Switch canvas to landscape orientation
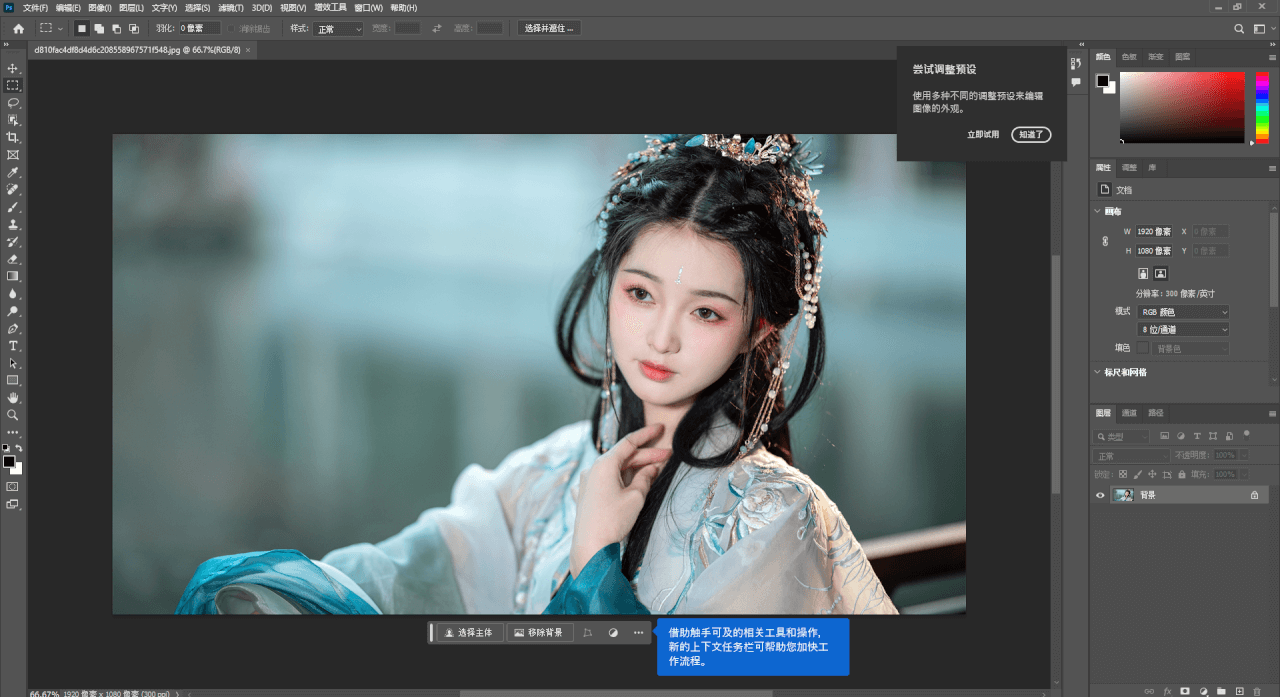1280x697 pixels. [x=1160, y=273]
